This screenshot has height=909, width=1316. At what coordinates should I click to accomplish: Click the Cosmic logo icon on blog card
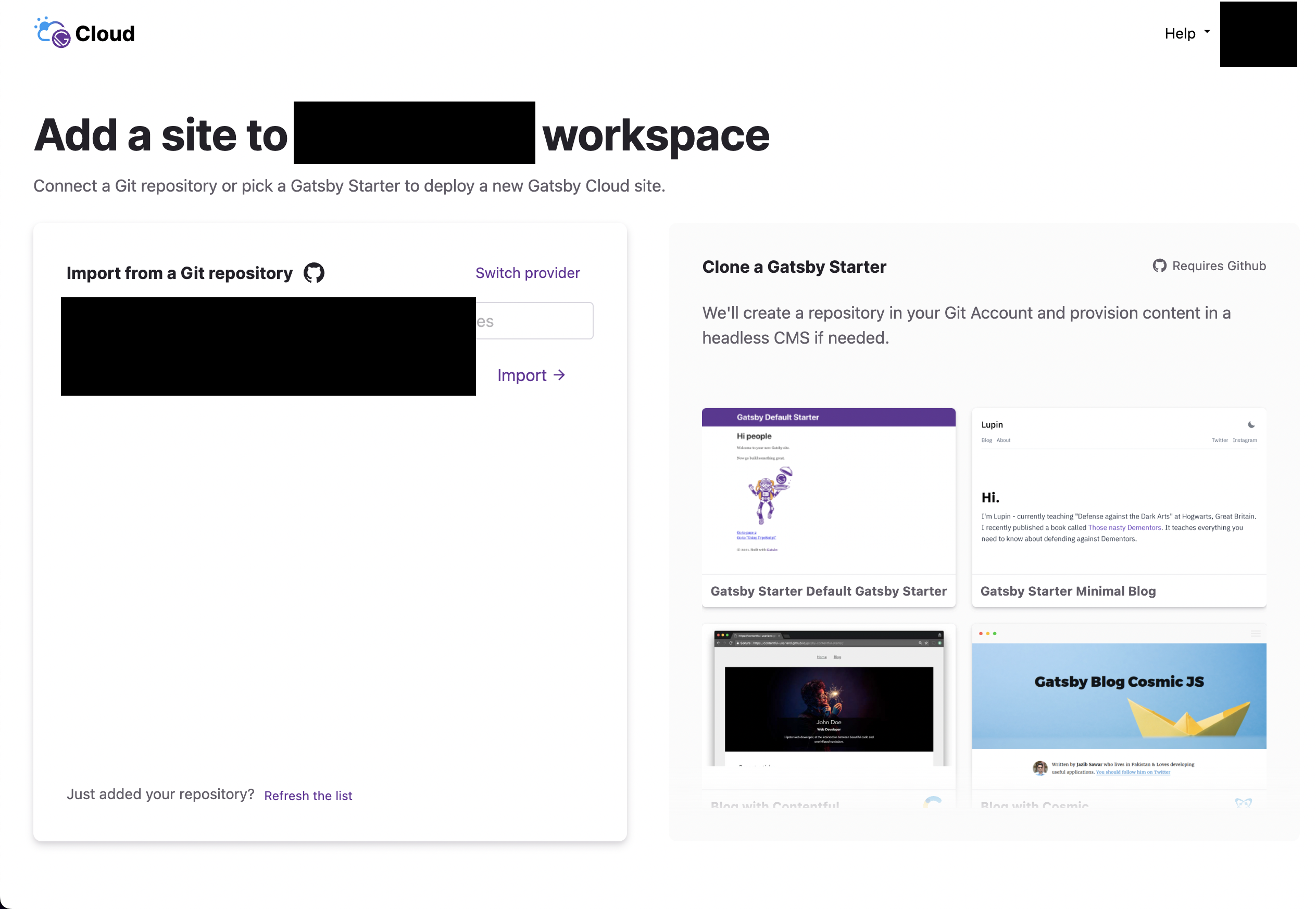point(1243,802)
